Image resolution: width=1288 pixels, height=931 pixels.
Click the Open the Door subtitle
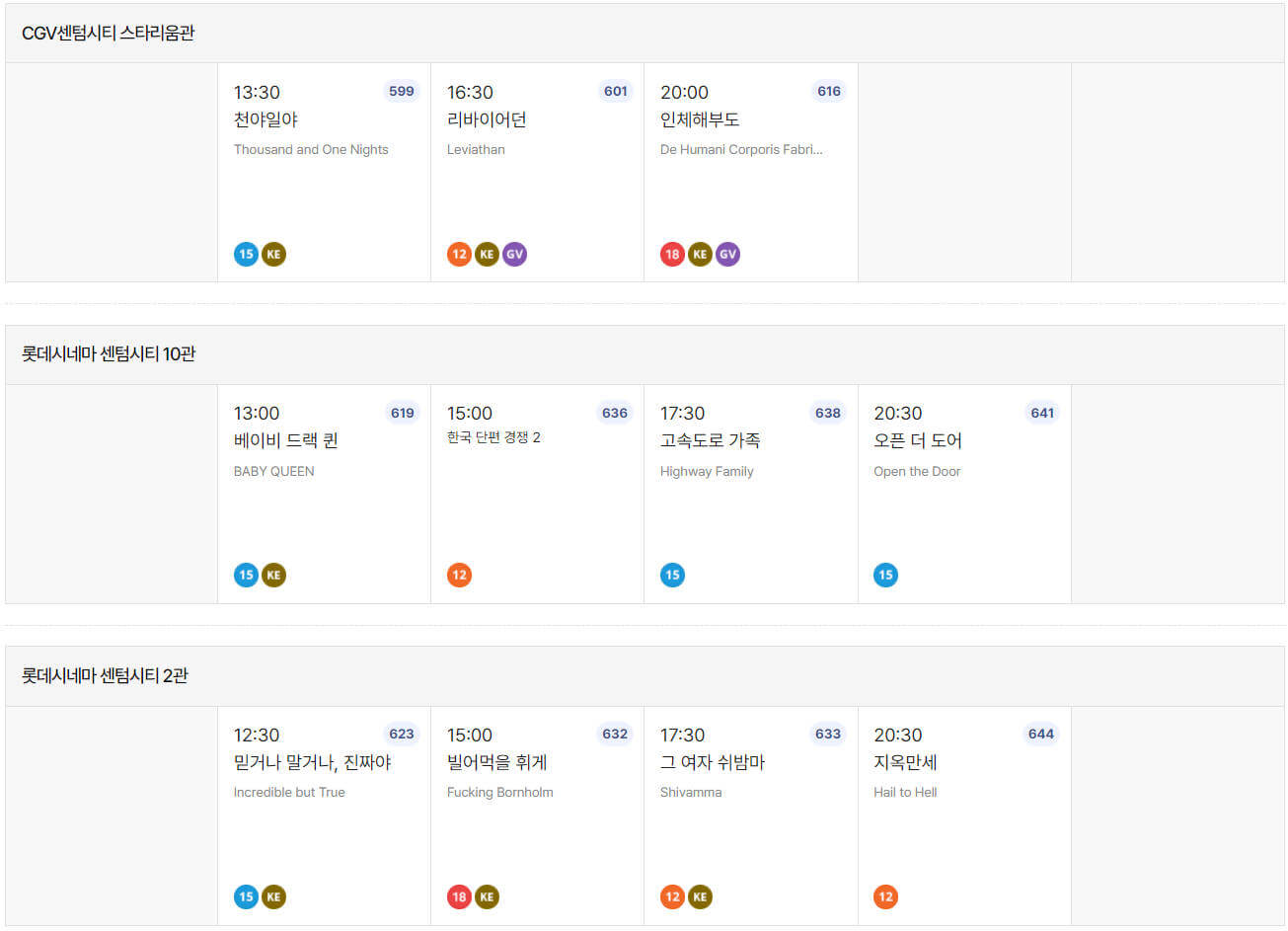[x=917, y=471]
